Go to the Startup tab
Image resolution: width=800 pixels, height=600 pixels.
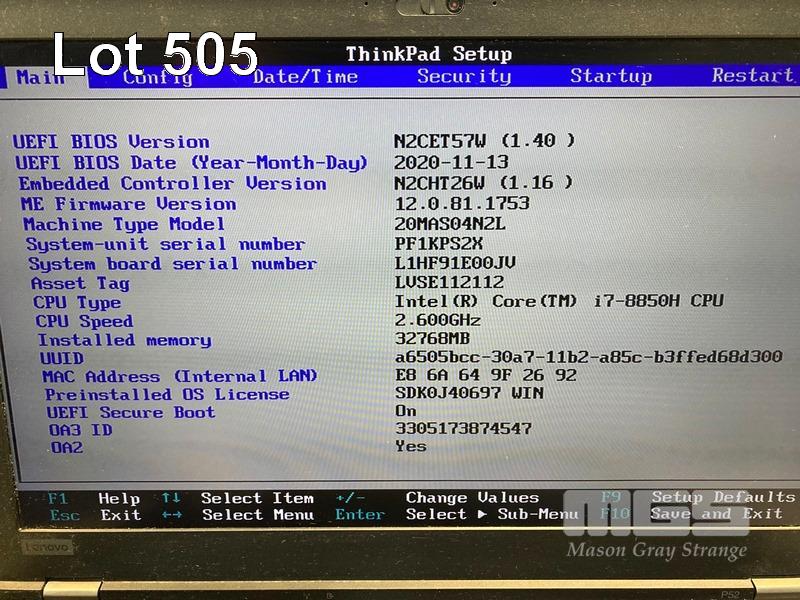coord(610,76)
